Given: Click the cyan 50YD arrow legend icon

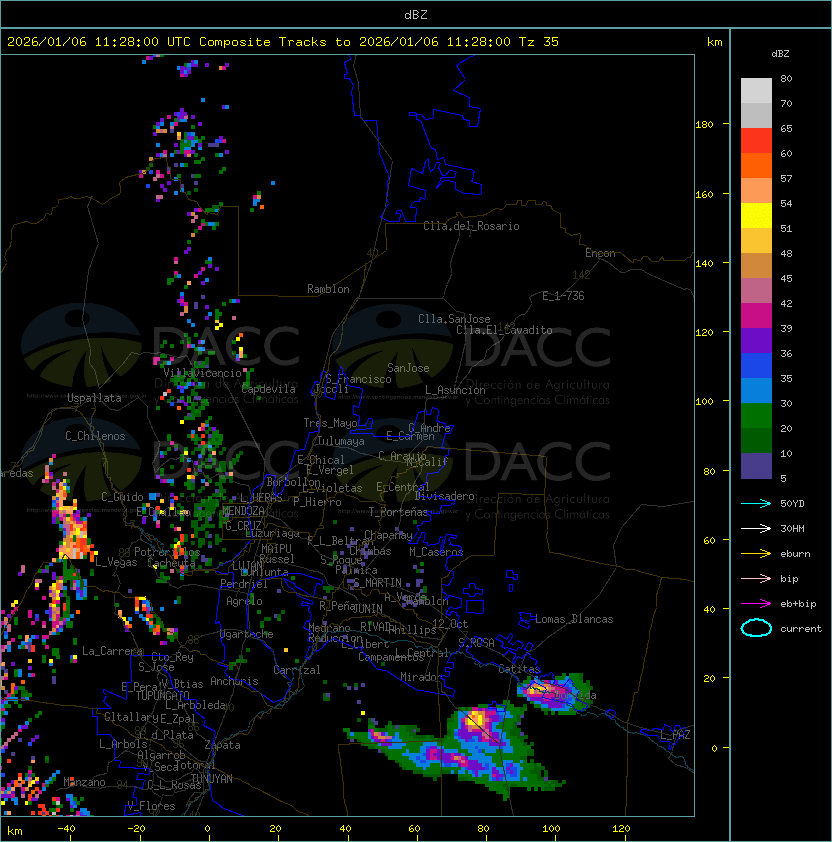Looking at the screenshot, I should 756,503.
